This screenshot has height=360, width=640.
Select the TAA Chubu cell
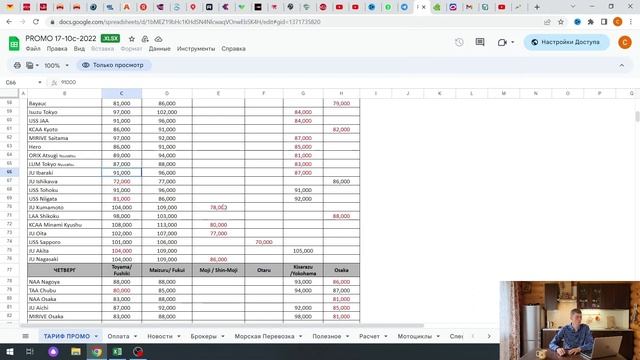[x=64, y=290]
